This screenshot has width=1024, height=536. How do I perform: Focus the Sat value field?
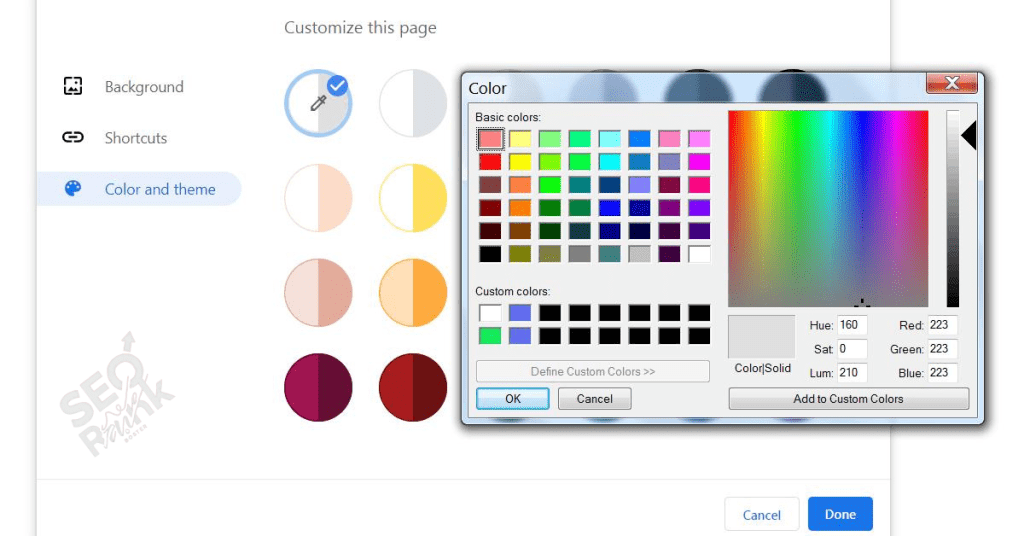coord(852,349)
